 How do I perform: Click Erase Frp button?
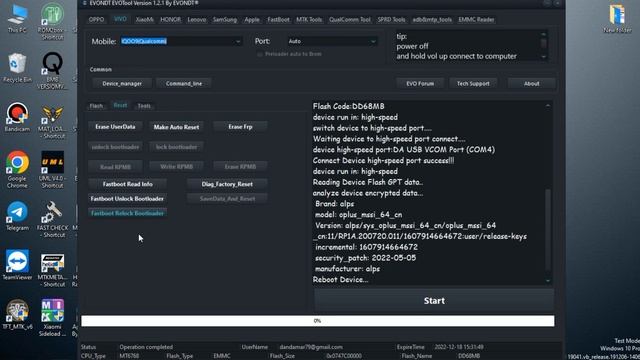240,127
